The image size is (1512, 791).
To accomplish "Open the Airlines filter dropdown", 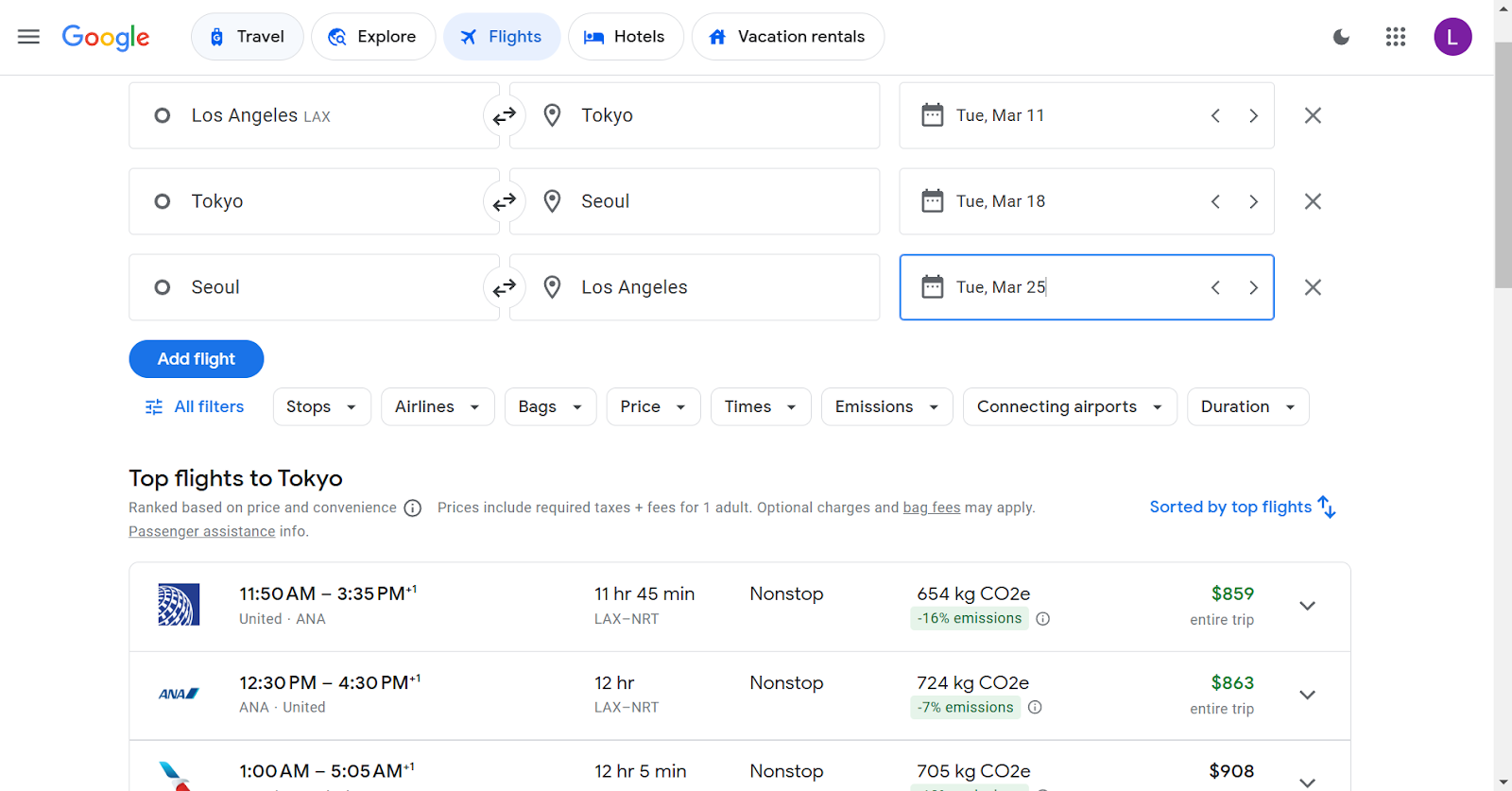I will [x=438, y=406].
